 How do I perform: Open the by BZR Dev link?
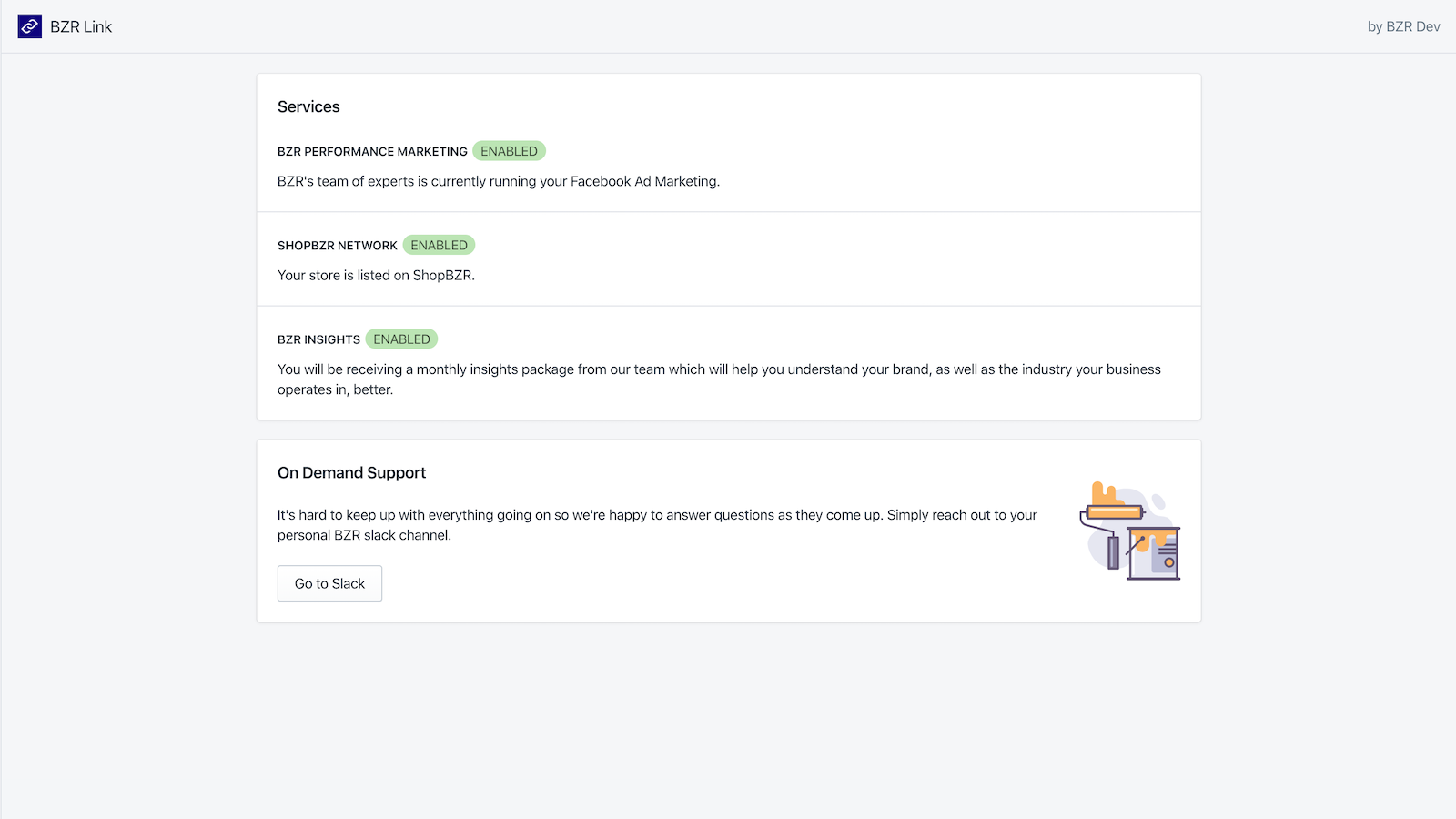1403,26
